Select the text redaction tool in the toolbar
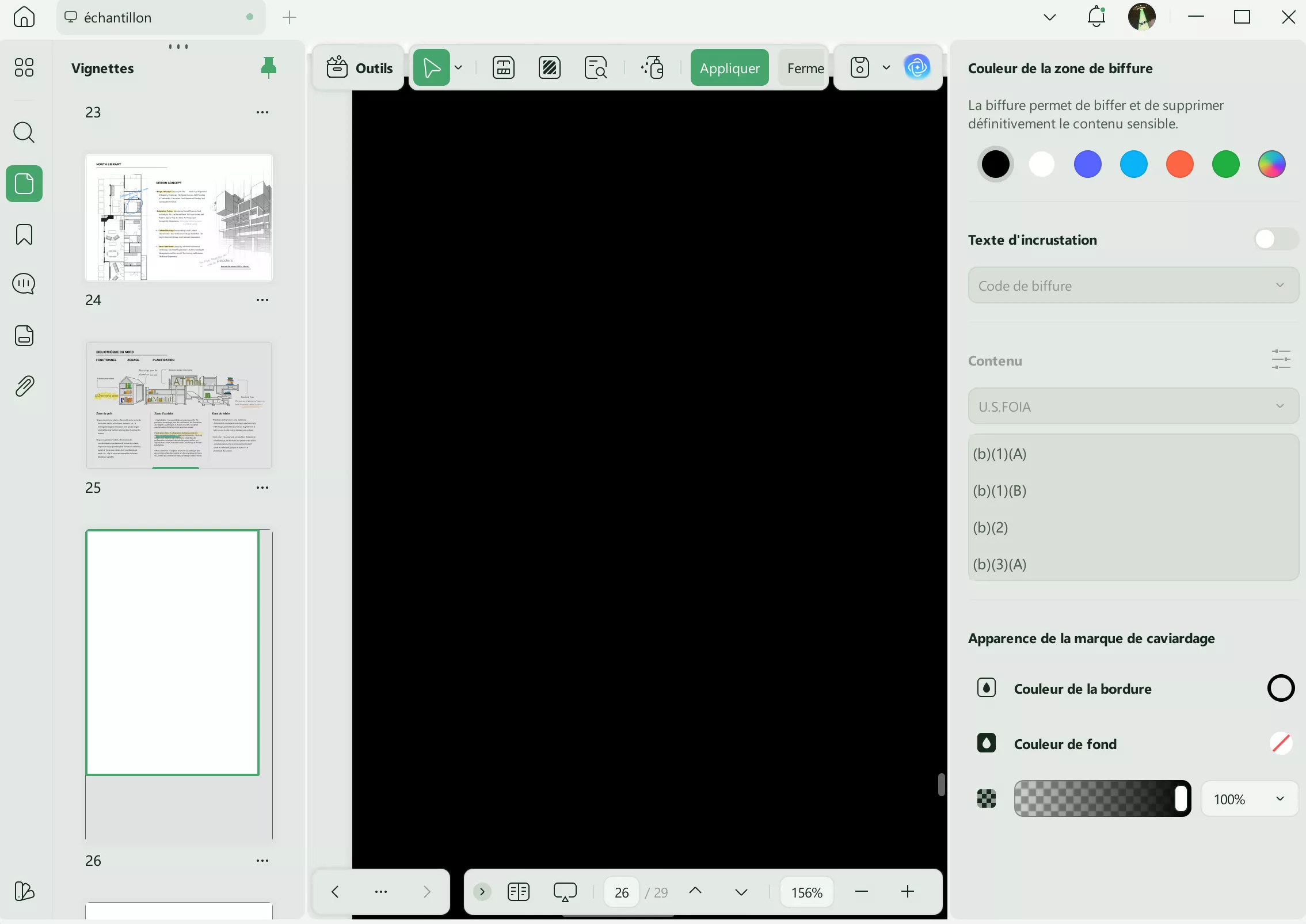Screen dimensions: 1306x924 [502, 67]
